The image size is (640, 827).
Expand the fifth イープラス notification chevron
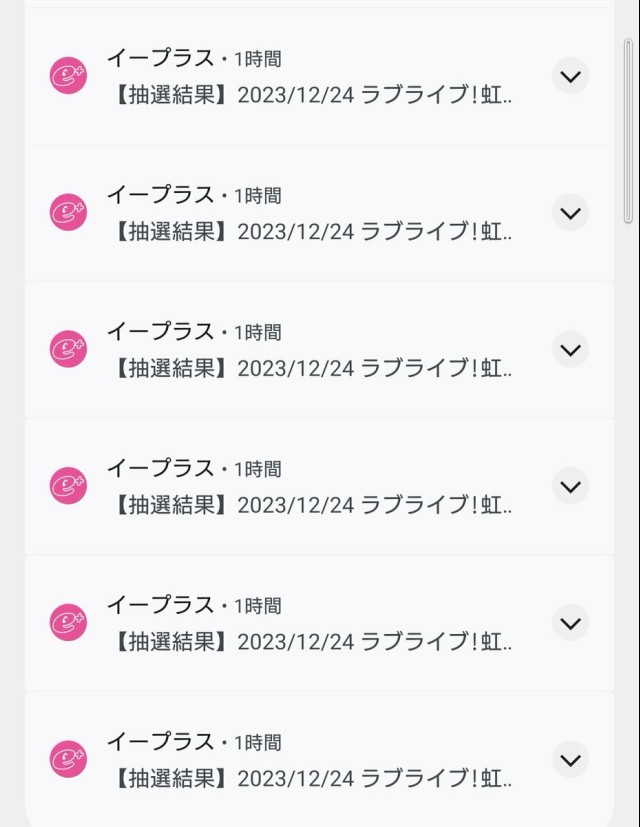(x=570, y=623)
